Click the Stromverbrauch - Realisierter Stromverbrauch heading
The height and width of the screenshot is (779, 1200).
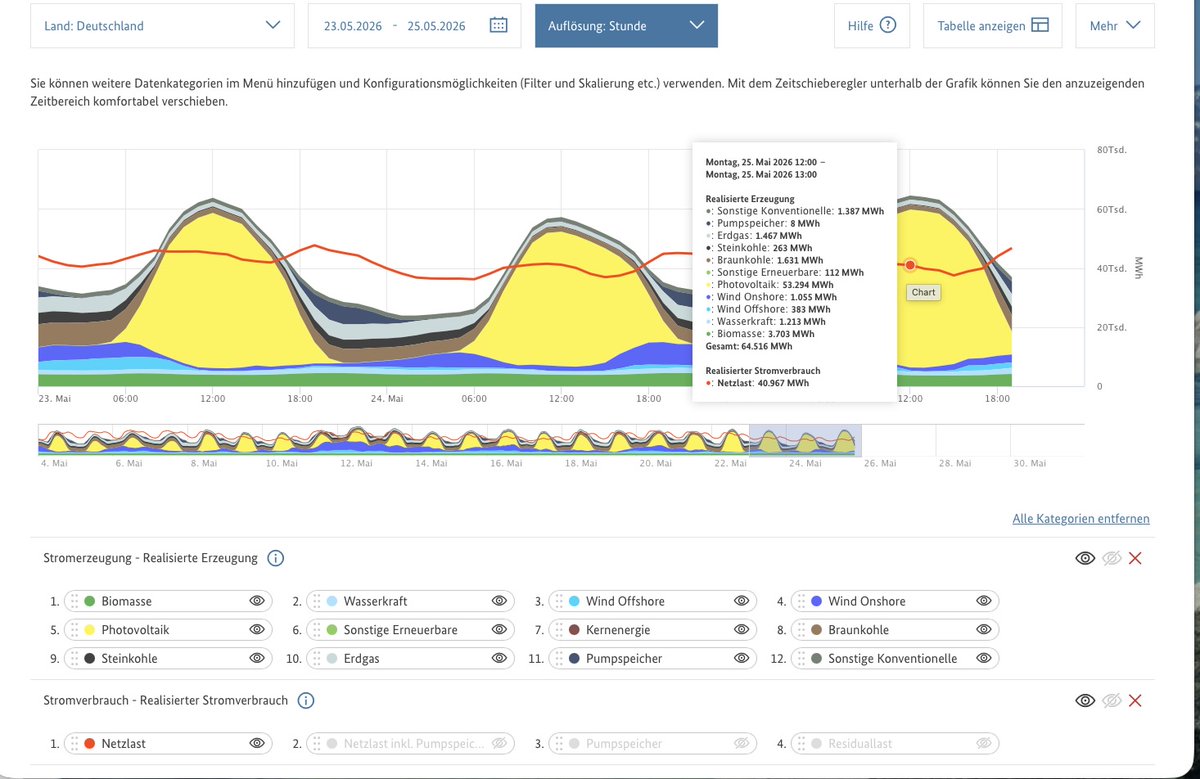click(x=165, y=701)
